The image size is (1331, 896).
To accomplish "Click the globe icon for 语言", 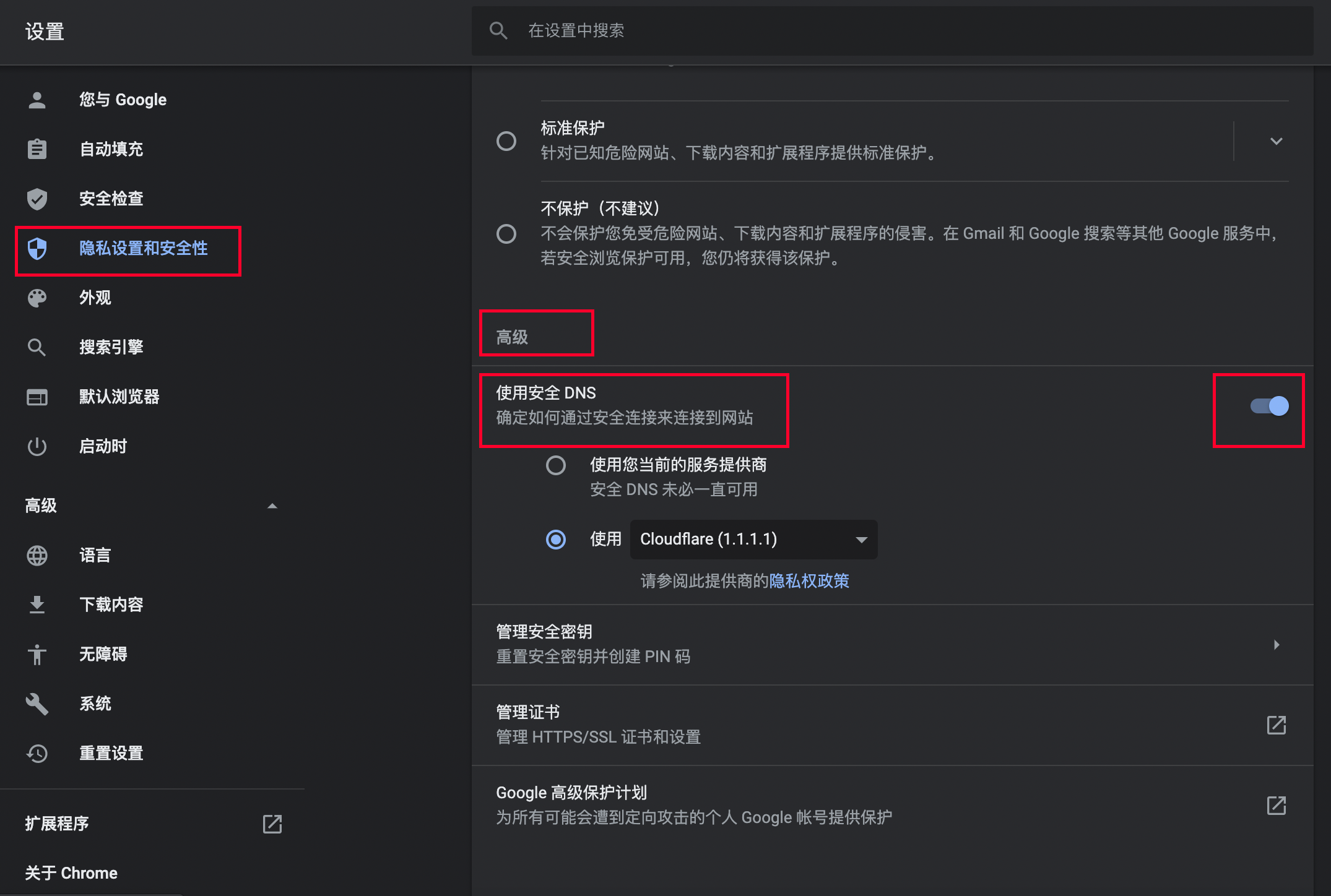I will (x=37, y=555).
